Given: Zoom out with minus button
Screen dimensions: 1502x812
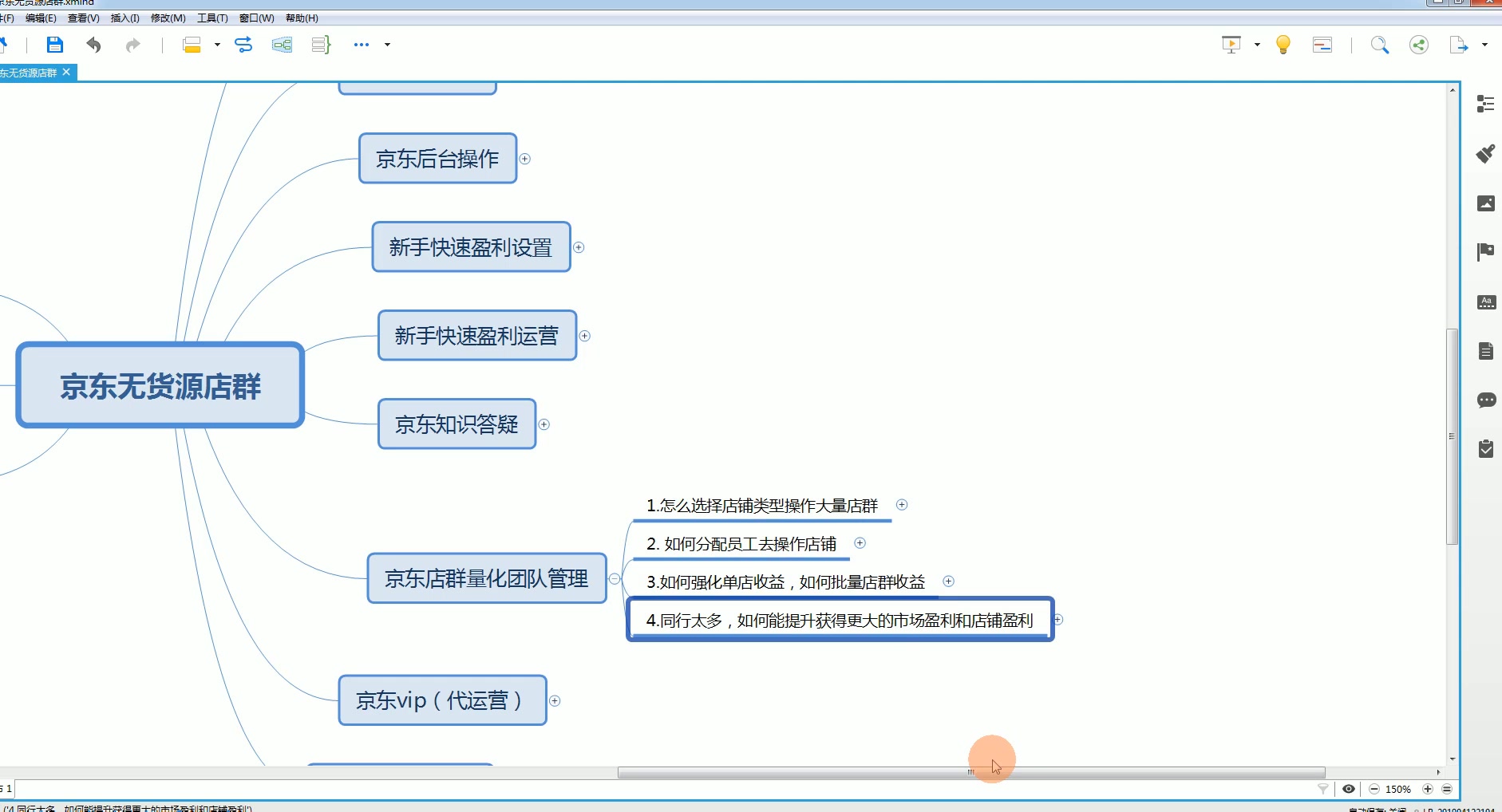Looking at the screenshot, I should click(1374, 789).
